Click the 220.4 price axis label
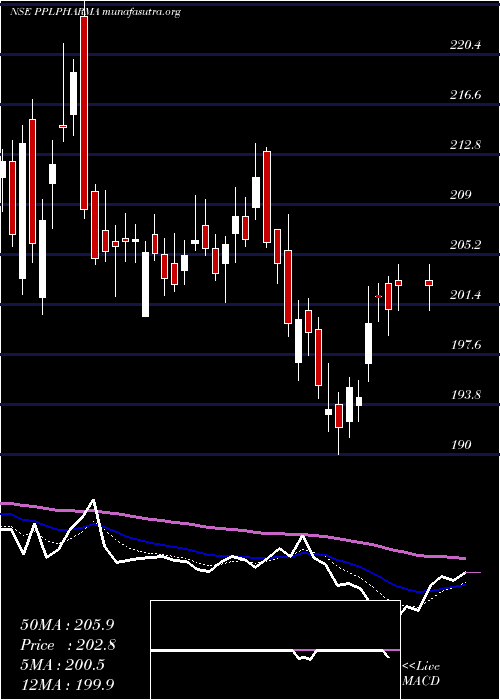500x700 pixels. coord(466,44)
